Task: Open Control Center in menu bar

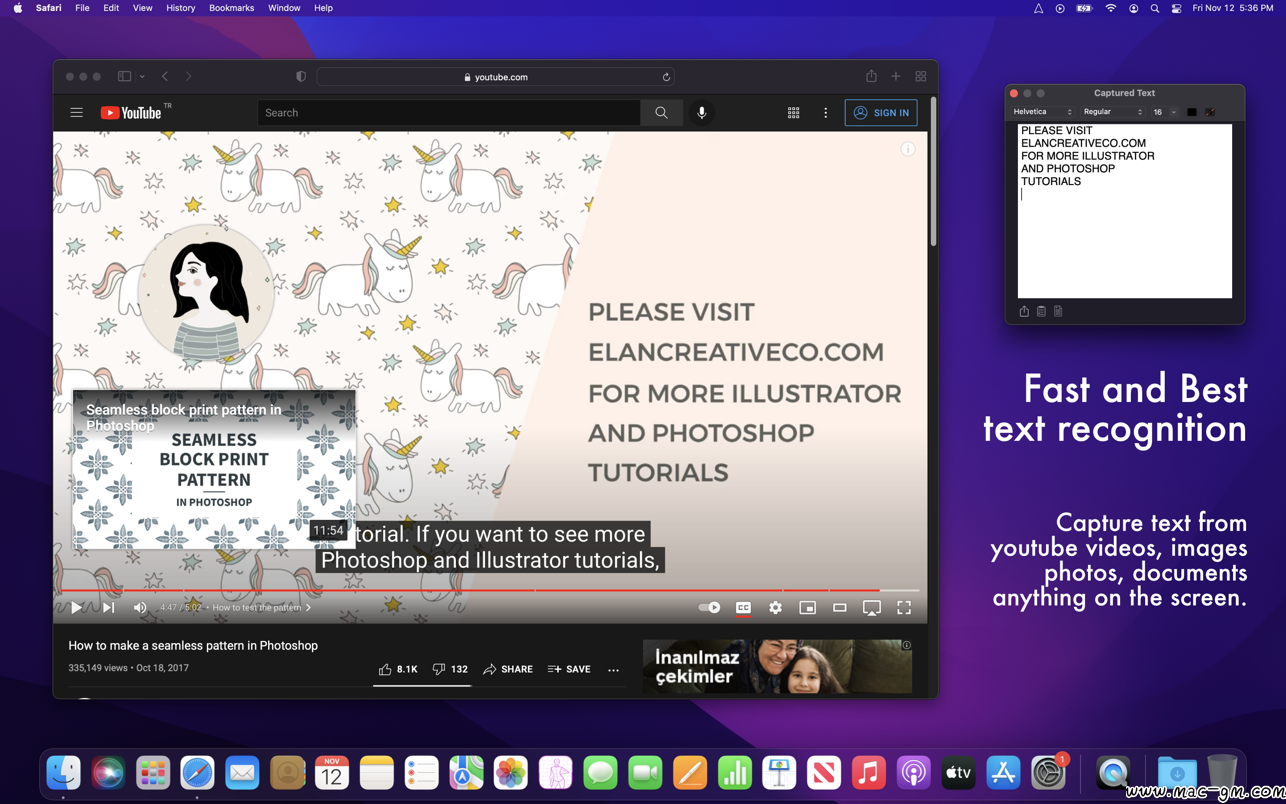Action: point(1176,8)
